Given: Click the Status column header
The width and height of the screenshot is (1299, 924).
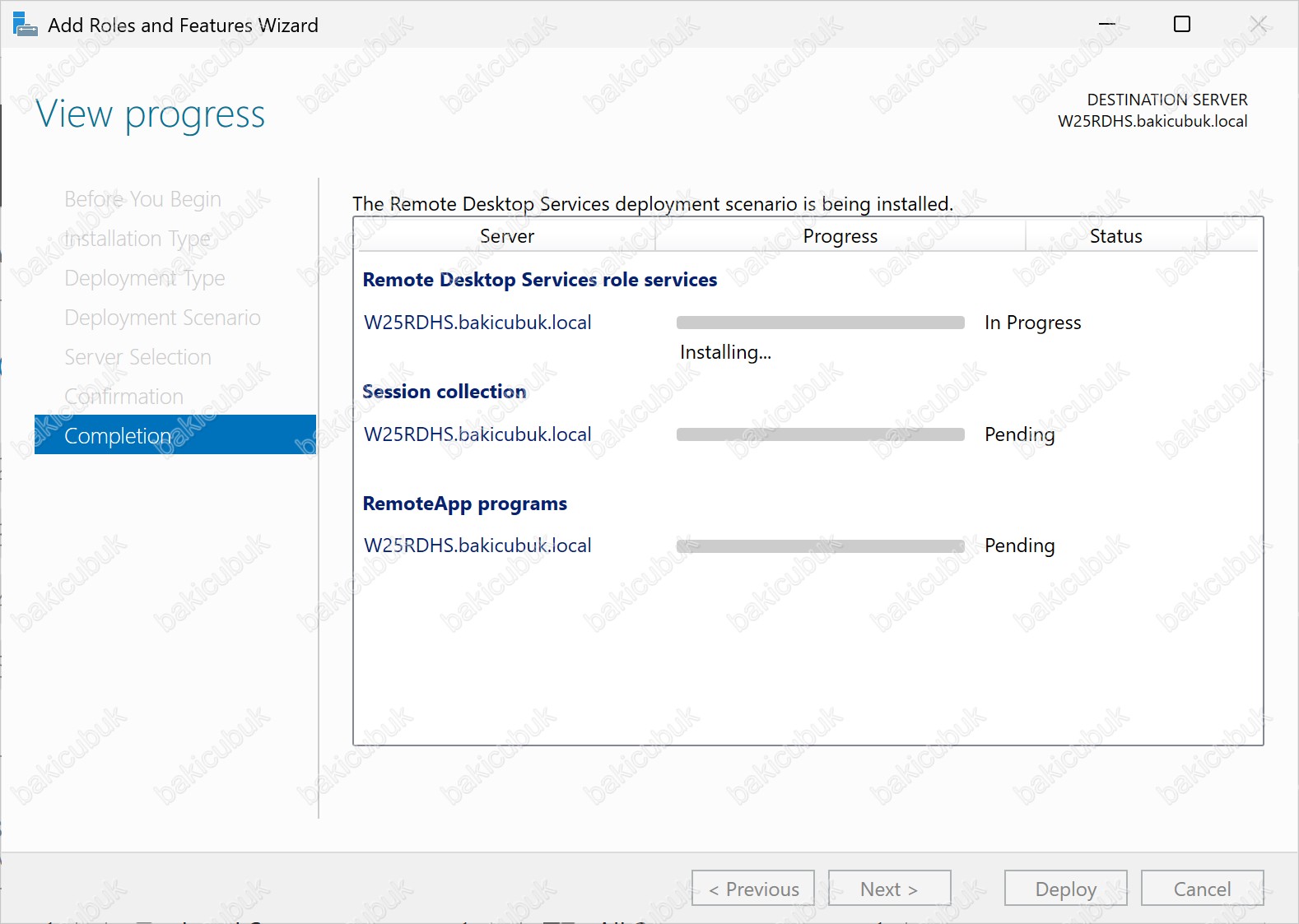Looking at the screenshot, I should click(x=1115, y=236).
